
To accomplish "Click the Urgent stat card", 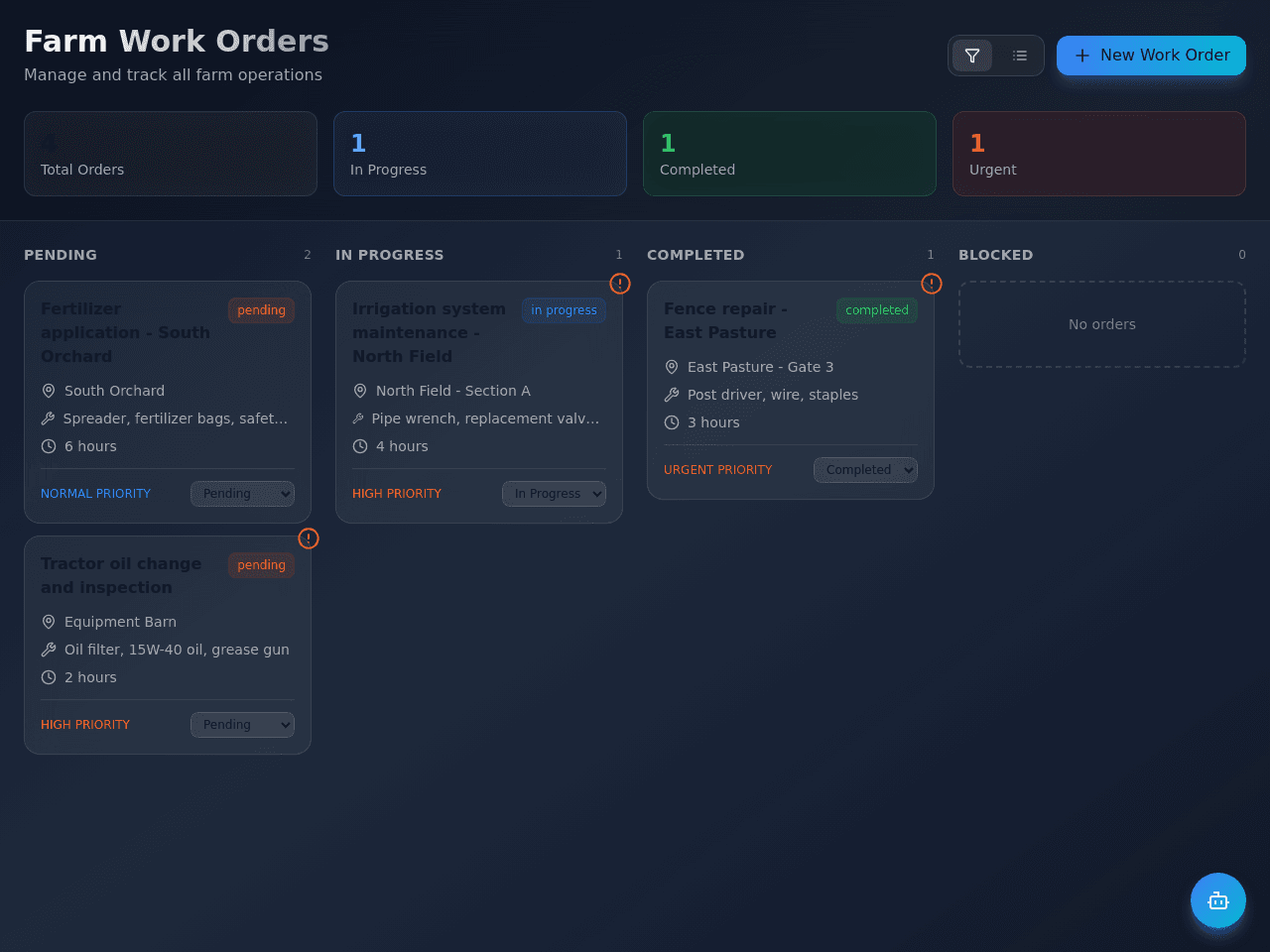I will coord(1099,154).
